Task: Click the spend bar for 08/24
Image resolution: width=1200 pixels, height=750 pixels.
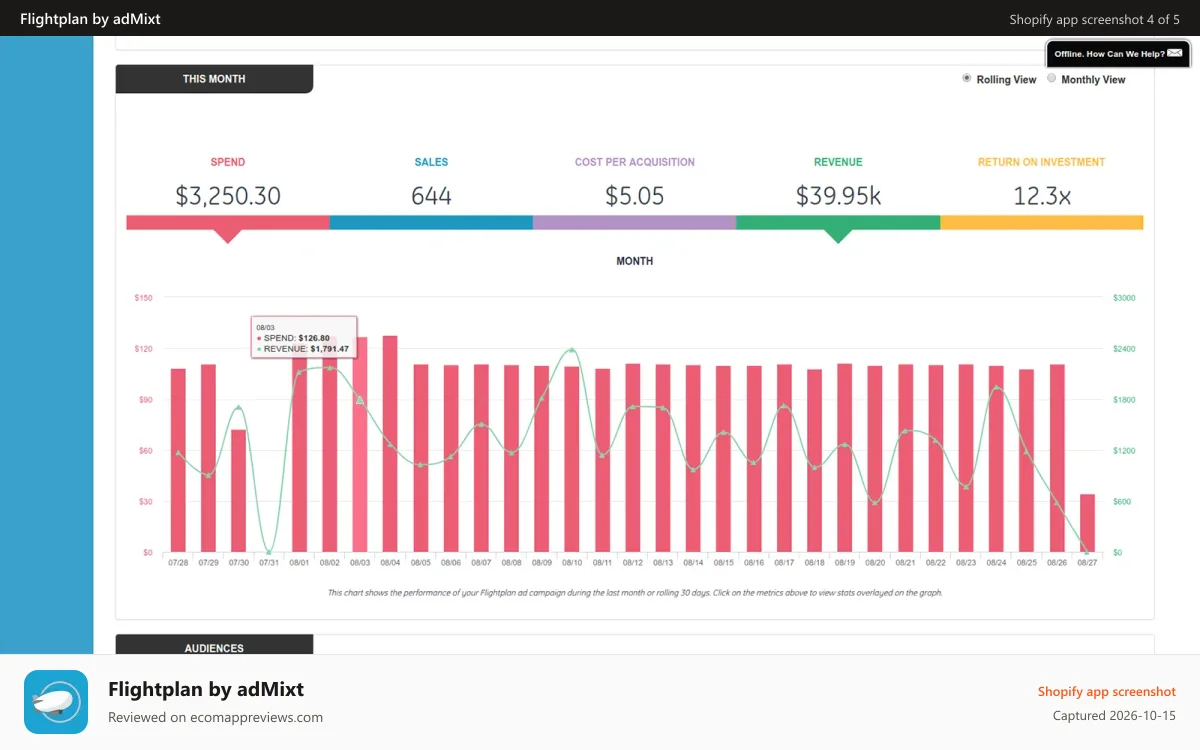Action: [996, 459]
